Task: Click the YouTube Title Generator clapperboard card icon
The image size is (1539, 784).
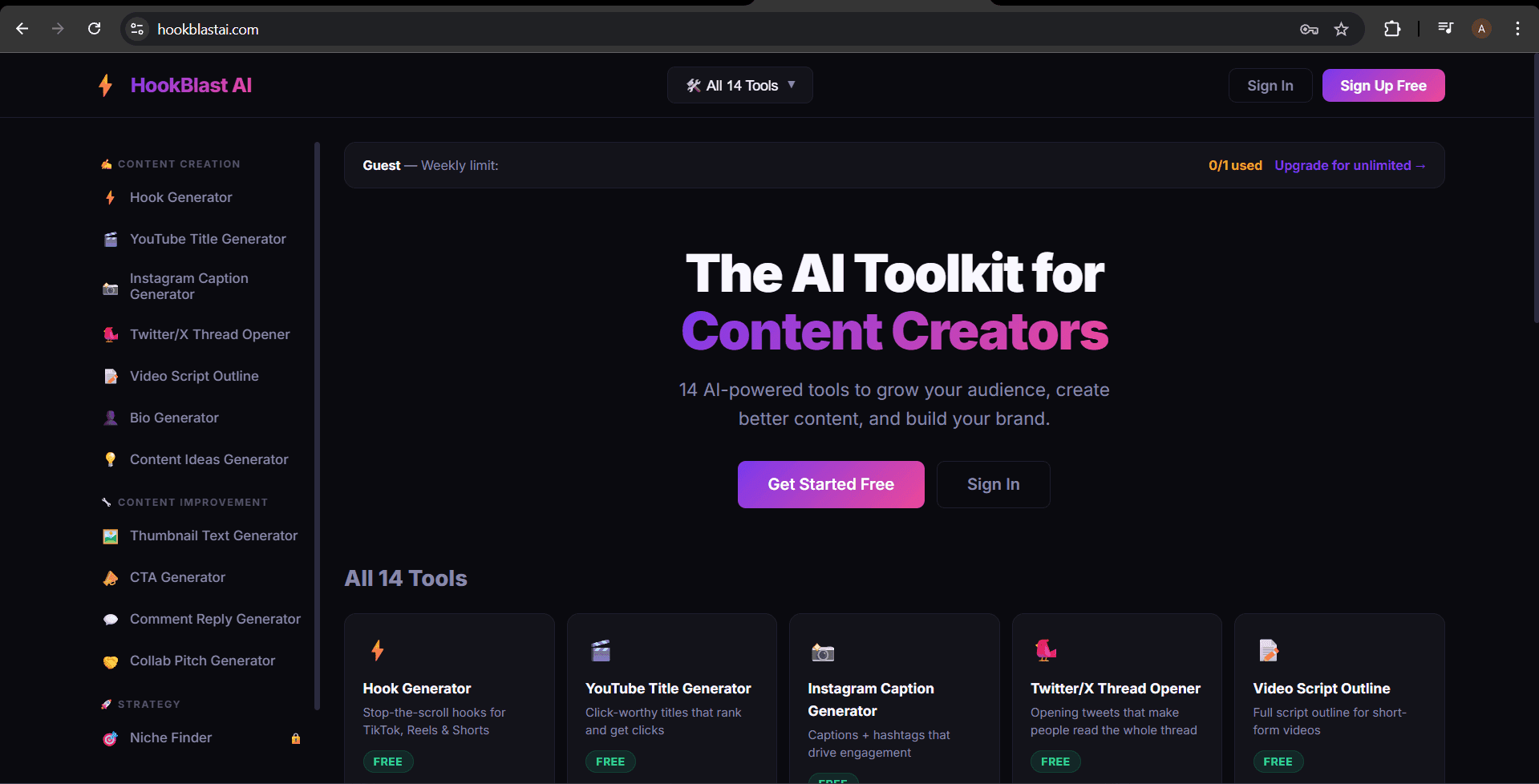Action: [x=601, y=650]
